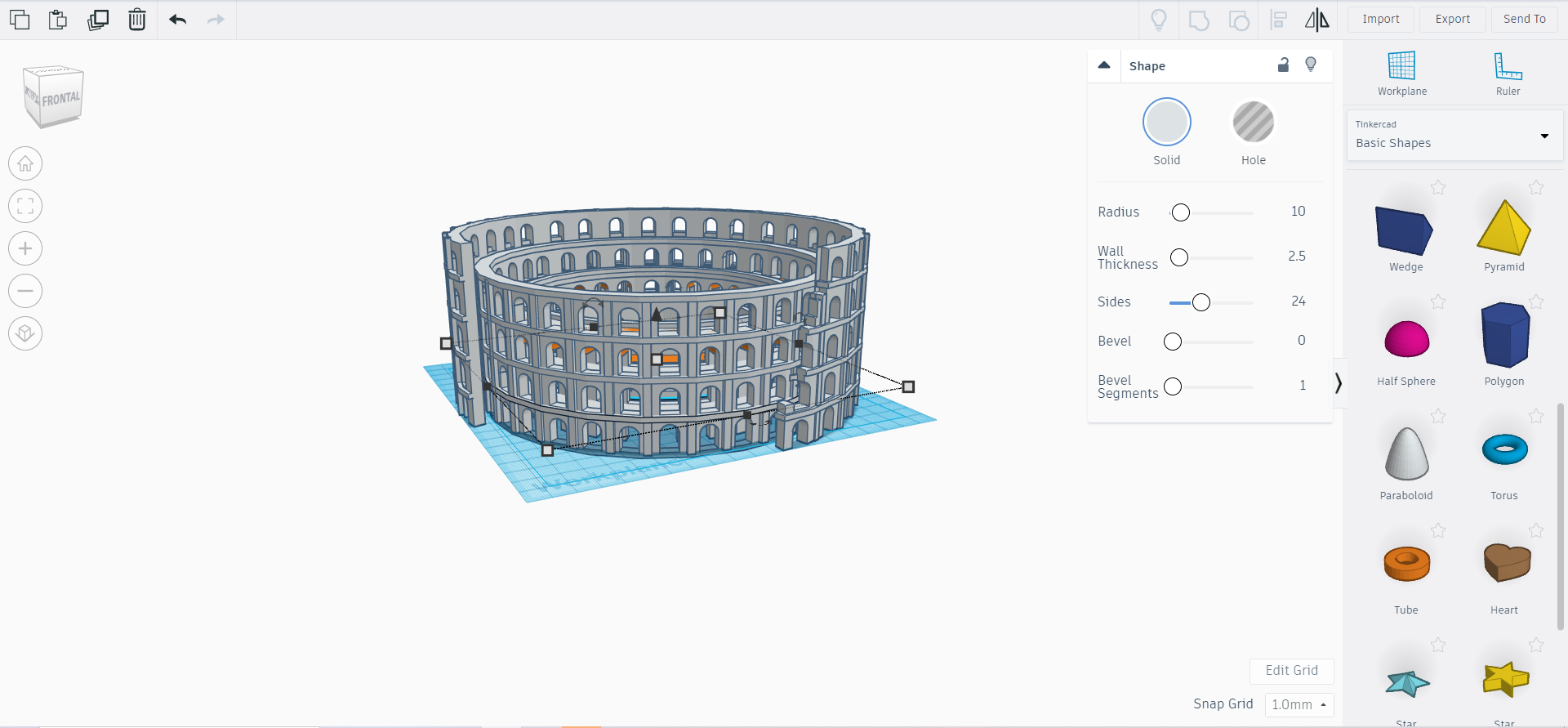Viewport: 1568px width, 728px height.
Task: Select the Ruler tool
Action: point(1508,74)
